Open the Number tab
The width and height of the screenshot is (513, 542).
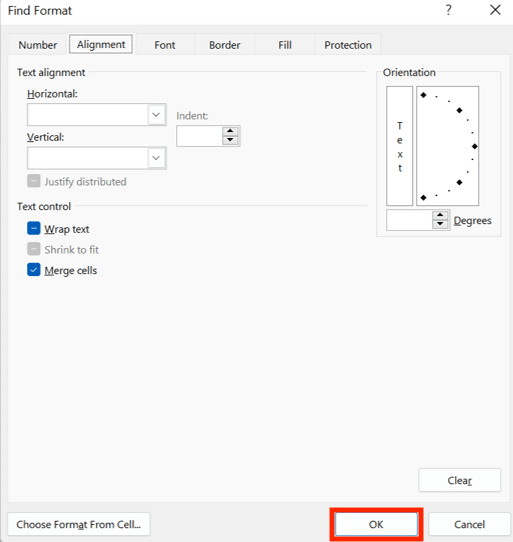(37, 45)
